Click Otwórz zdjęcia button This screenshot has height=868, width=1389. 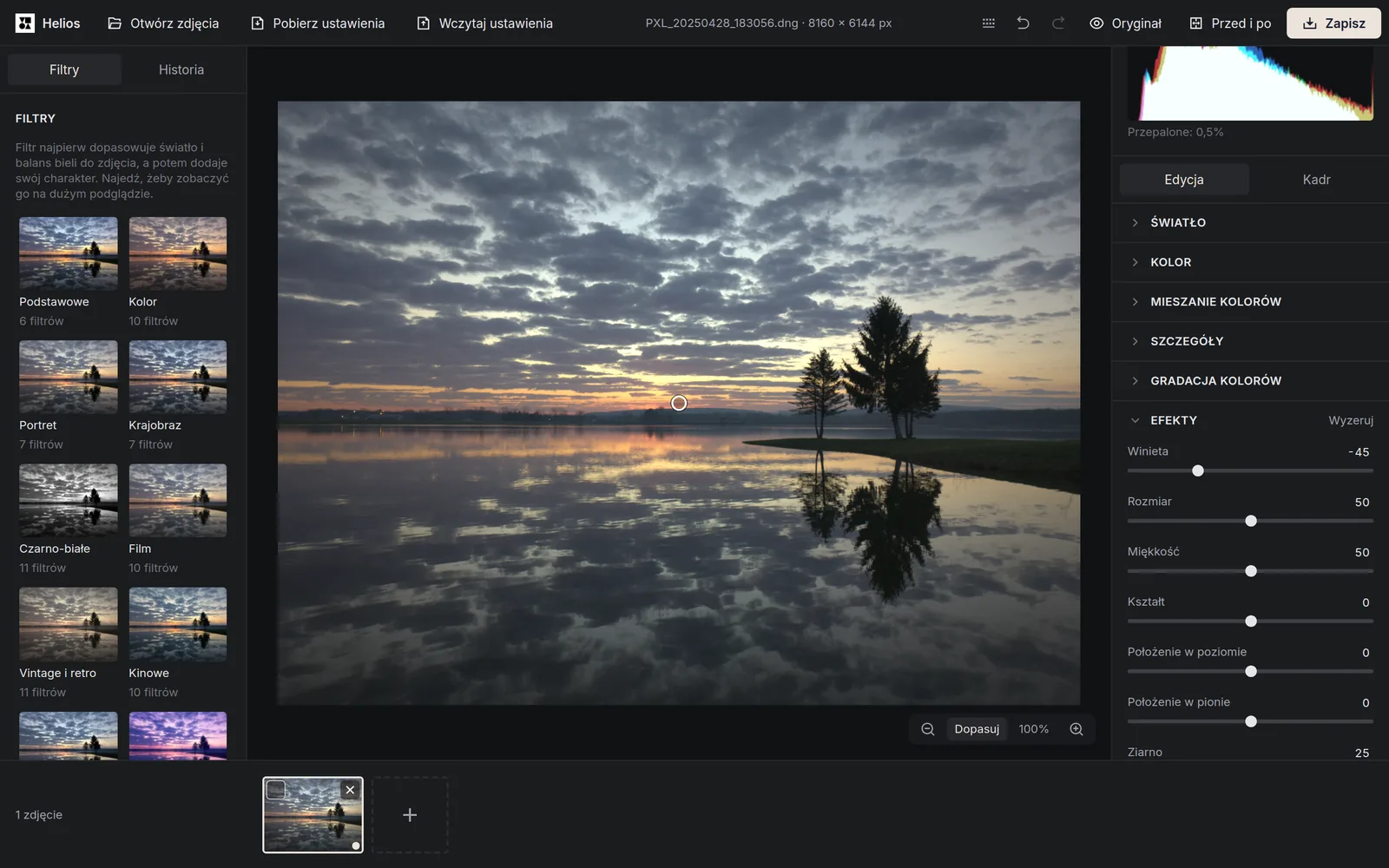coord(163,23)
